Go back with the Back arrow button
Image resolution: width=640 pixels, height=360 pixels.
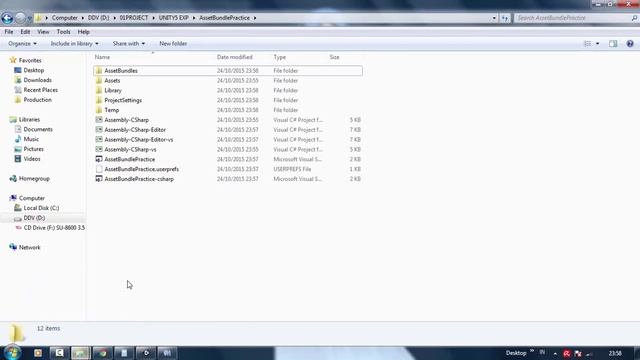(7, 18)
